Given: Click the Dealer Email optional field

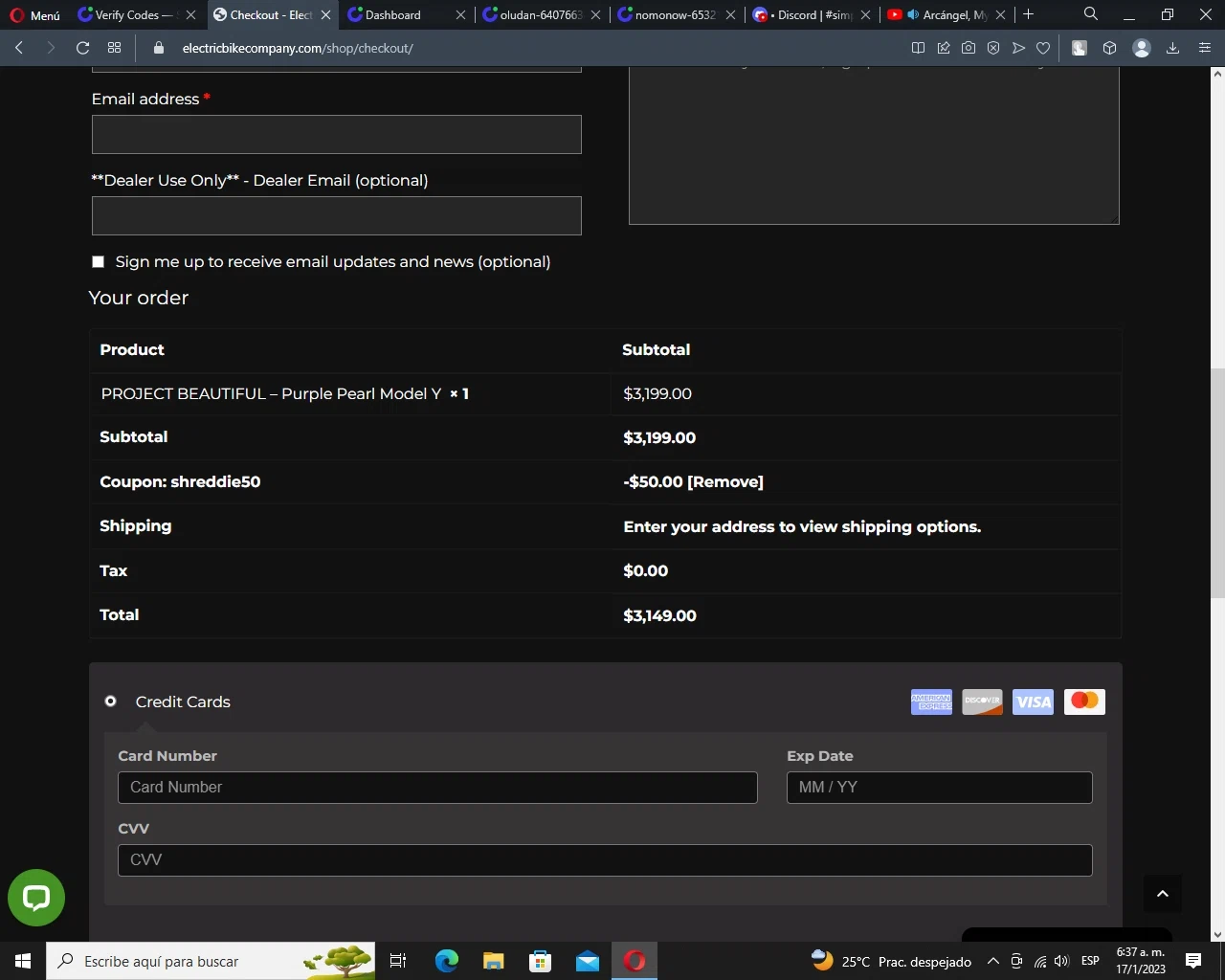Looking at the screenshot, I should coord(337,216).
